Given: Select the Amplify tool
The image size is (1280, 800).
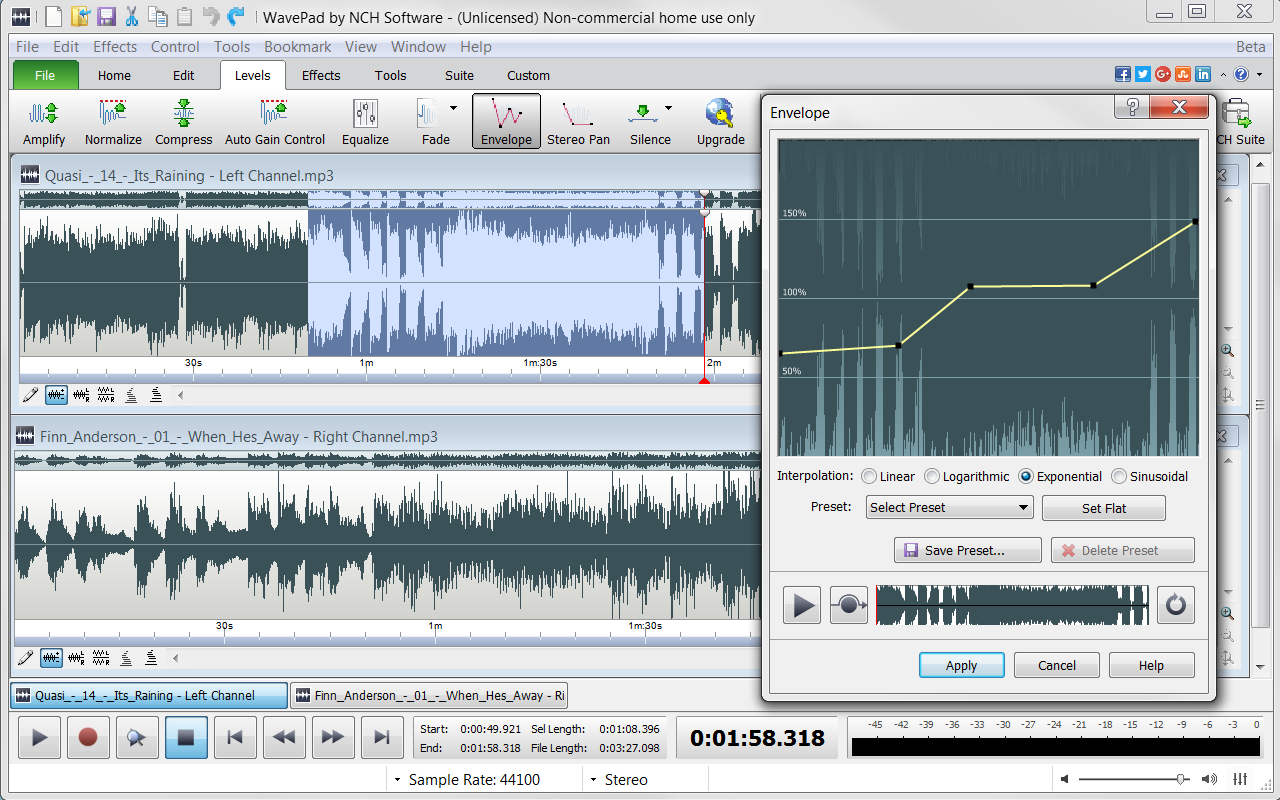Looking at the screenshot, I should click(43, 120).
